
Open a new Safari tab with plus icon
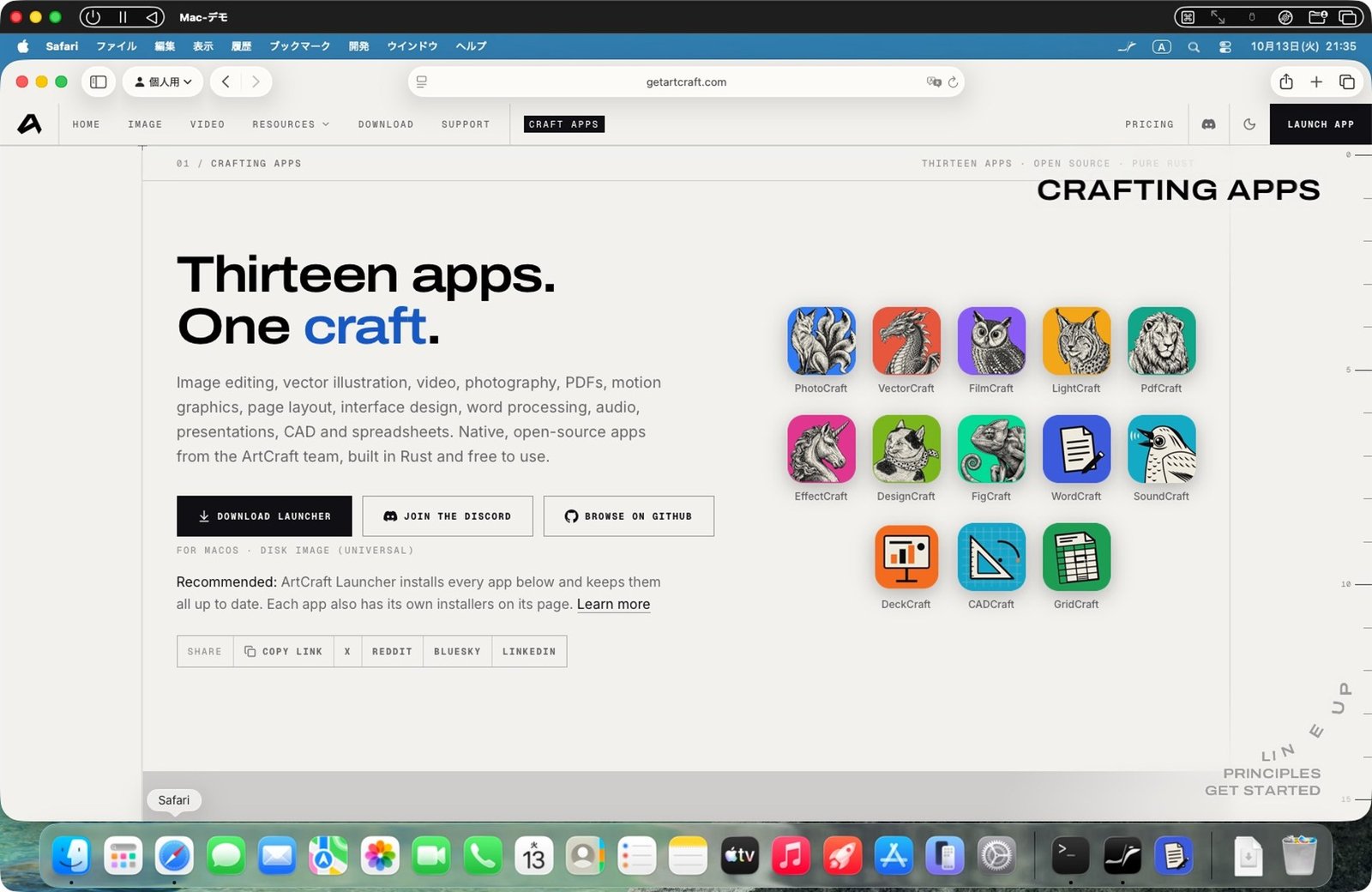(x=1316, y=81)
